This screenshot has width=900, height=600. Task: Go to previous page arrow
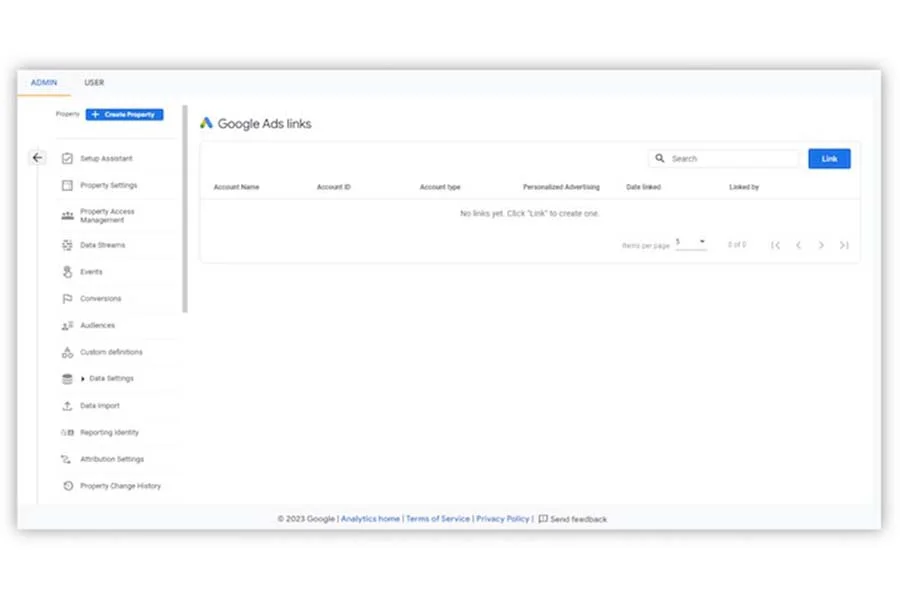(798, 245)
